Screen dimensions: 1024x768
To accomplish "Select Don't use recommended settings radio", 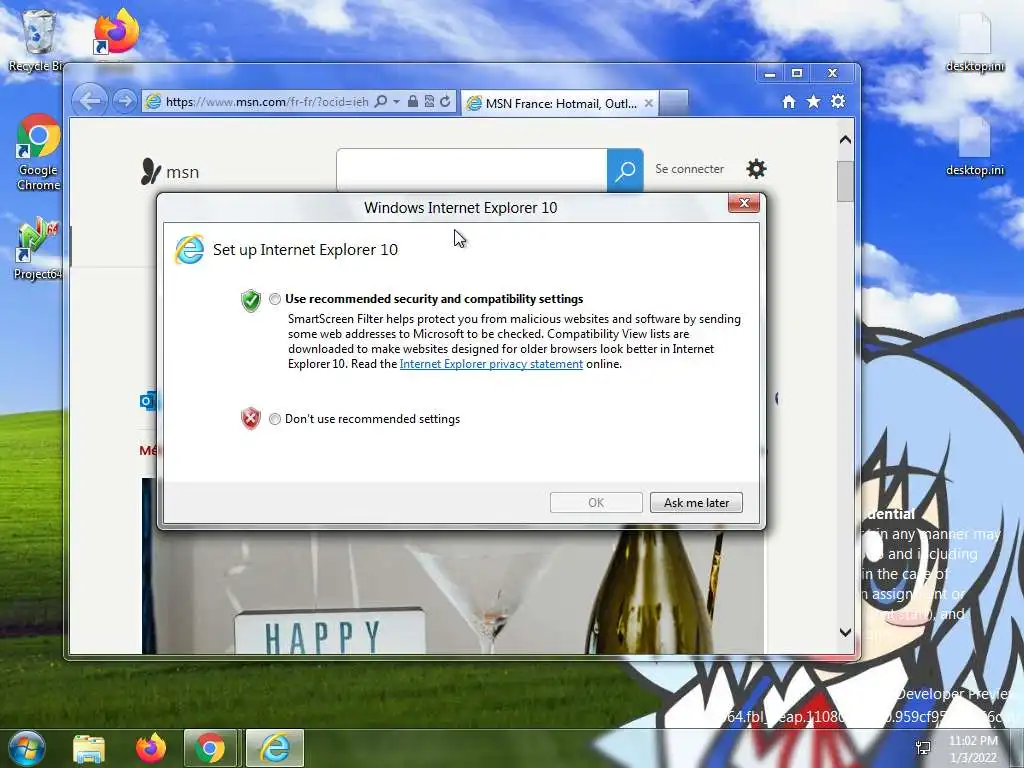I will click(x=275, y=419).
